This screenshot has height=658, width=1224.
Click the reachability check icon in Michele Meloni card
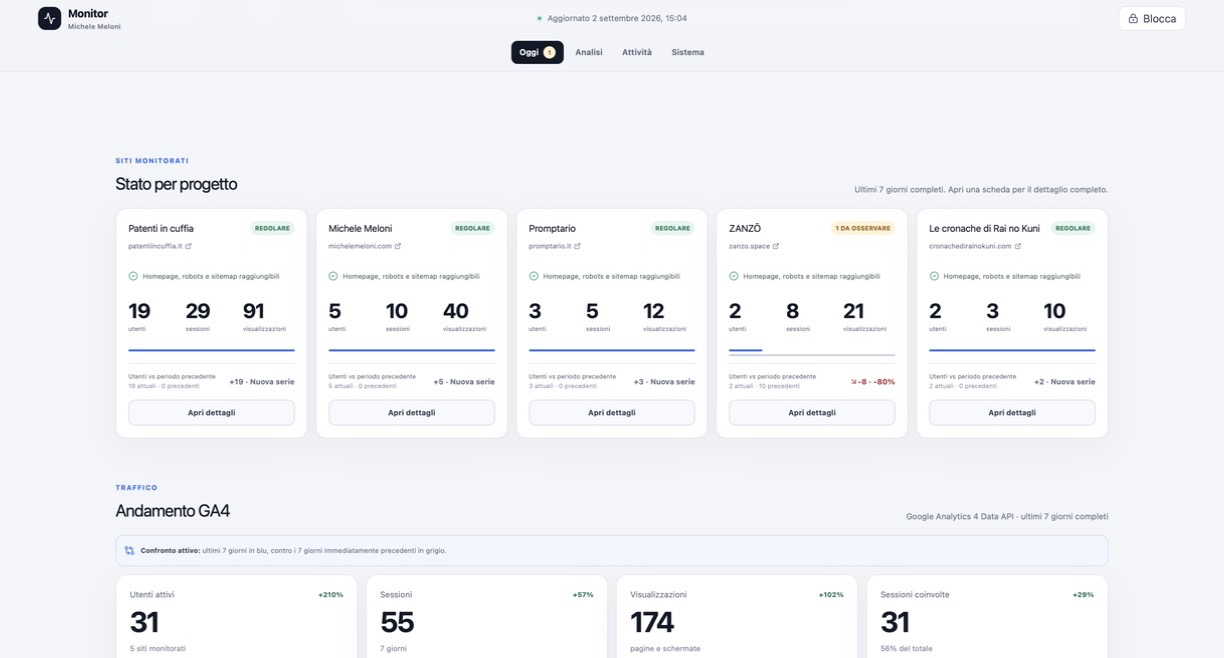[x=333, y=276]
